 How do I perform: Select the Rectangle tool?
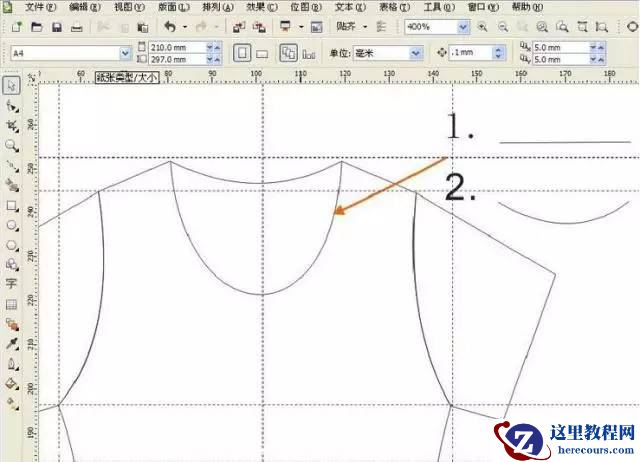click(12, 206)
